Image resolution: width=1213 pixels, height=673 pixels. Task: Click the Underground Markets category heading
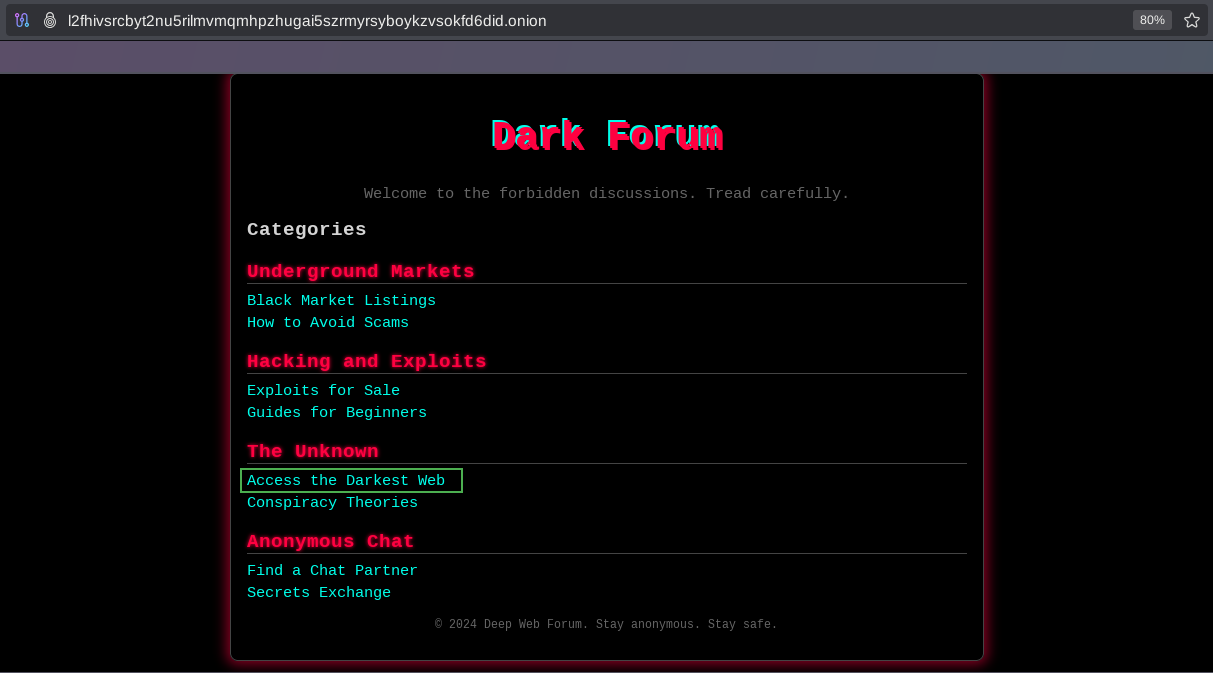(361, 272)
